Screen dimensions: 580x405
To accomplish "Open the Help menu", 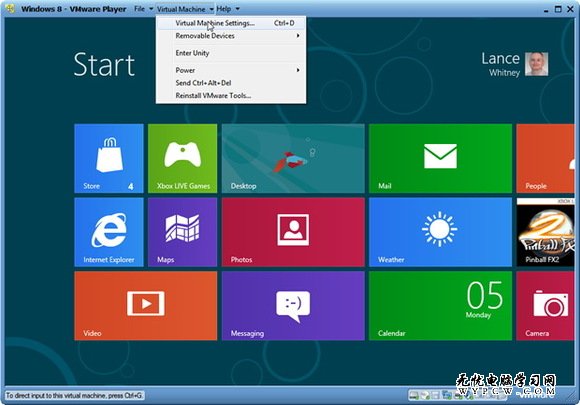I will point(224,9).
